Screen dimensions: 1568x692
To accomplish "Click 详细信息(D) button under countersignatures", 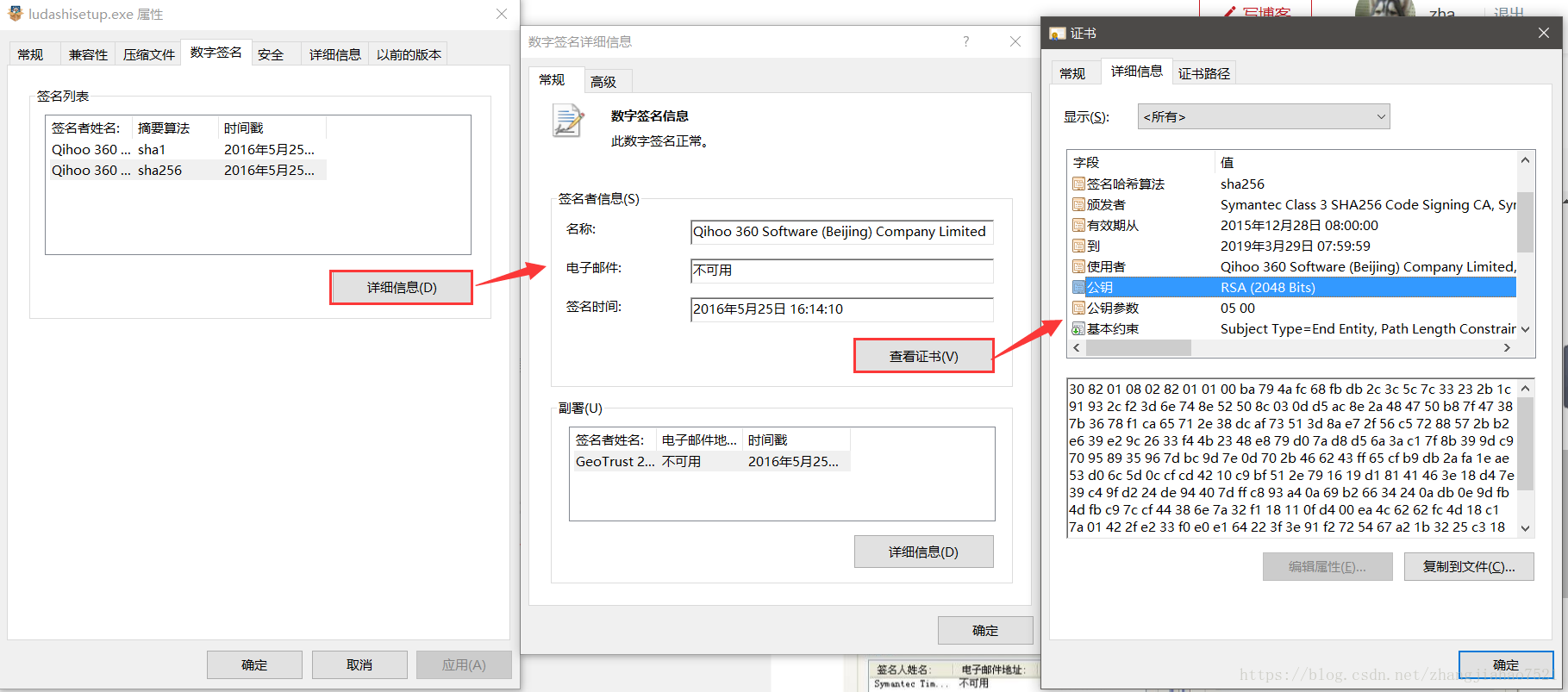I will 923,552.
